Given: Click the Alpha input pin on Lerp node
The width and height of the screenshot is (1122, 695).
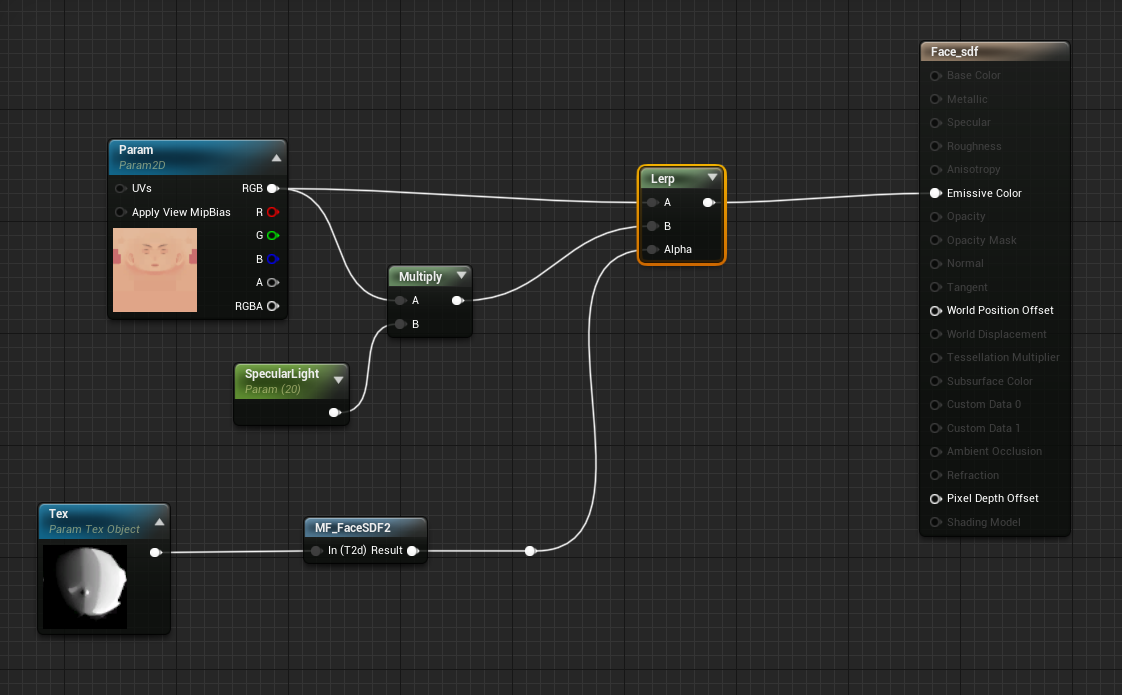Looking at the screenshot, I should [651, 250].
